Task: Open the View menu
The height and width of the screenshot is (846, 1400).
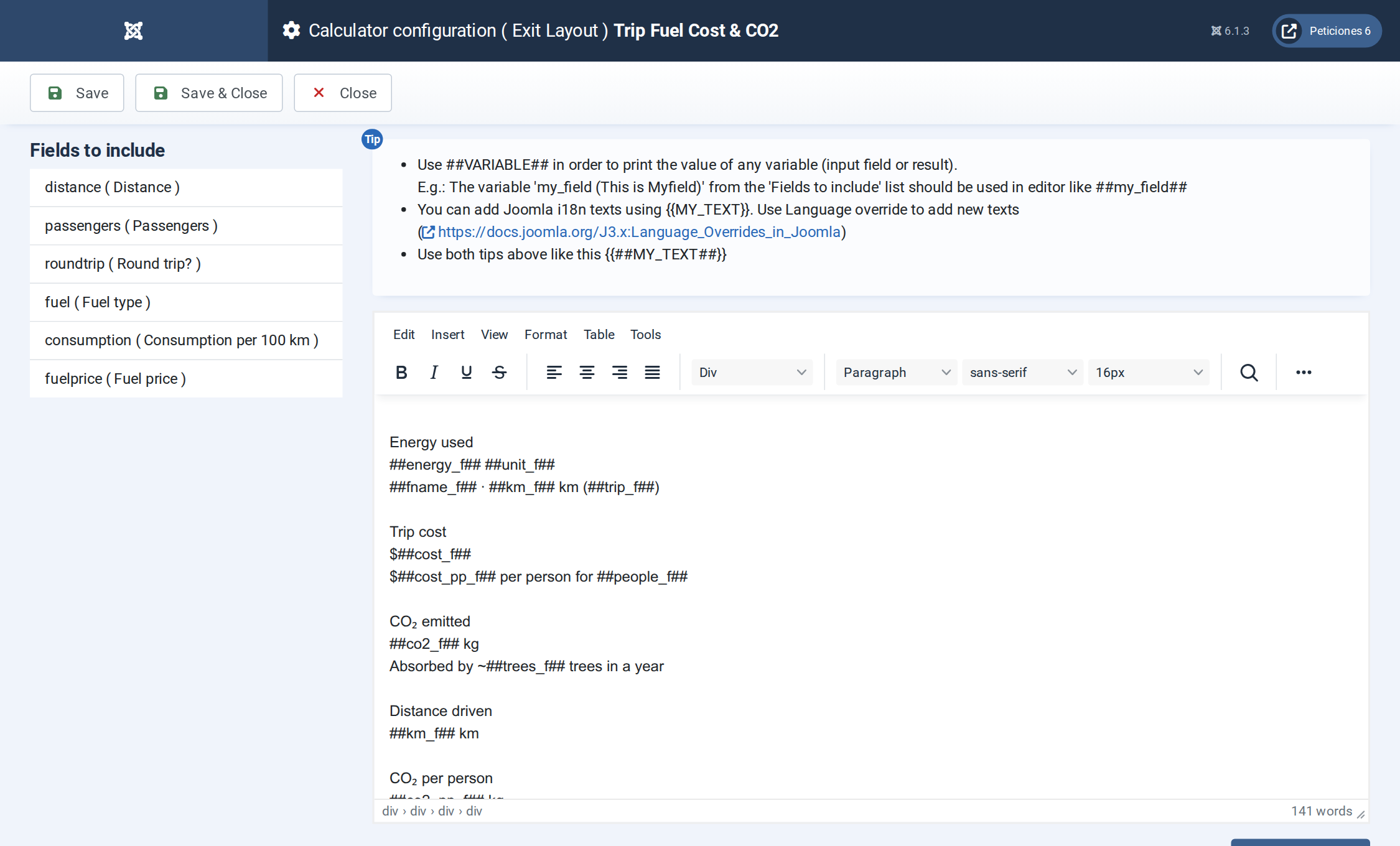Action: 494,335
